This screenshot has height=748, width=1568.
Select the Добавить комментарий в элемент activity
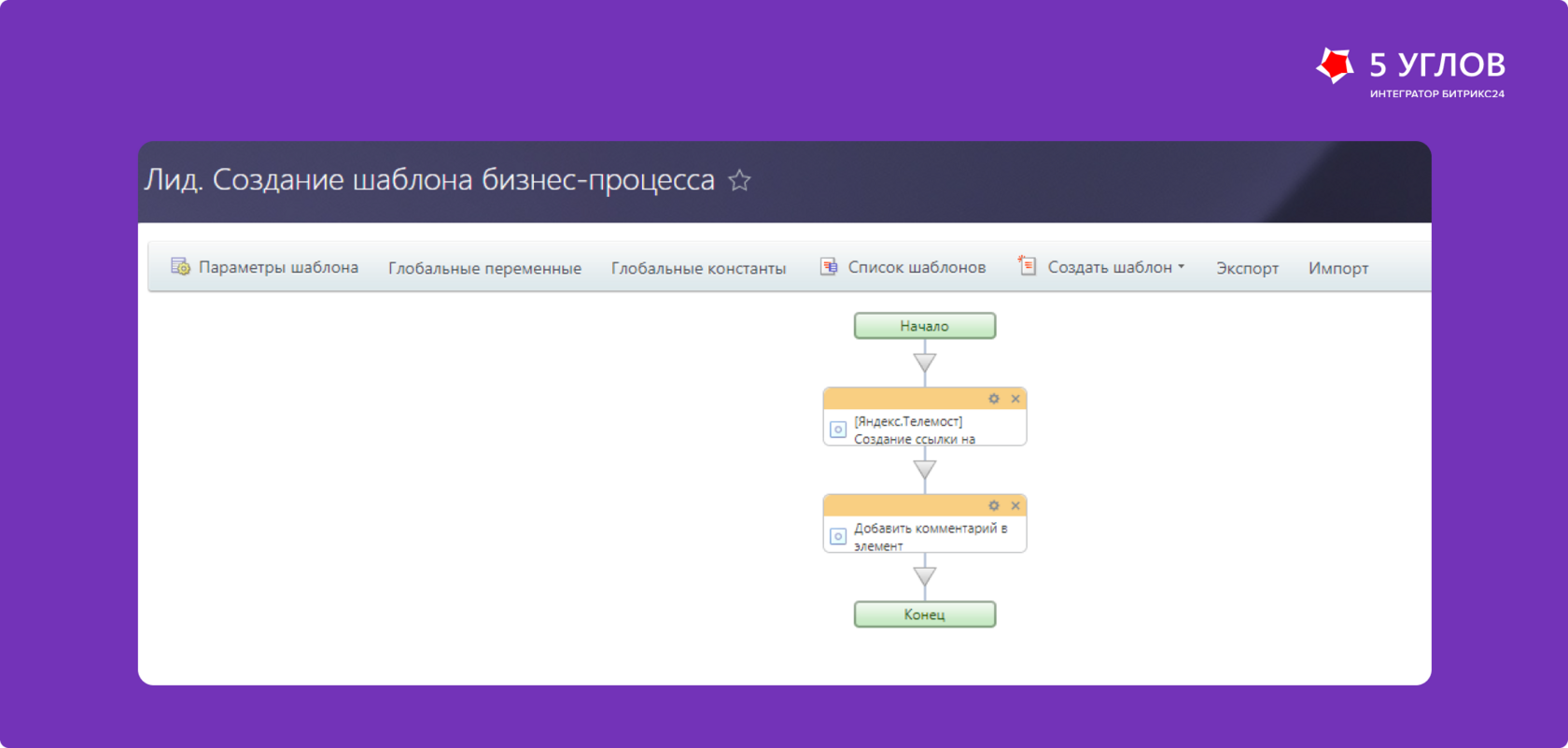pyautogui.click(x=925, y=523)
